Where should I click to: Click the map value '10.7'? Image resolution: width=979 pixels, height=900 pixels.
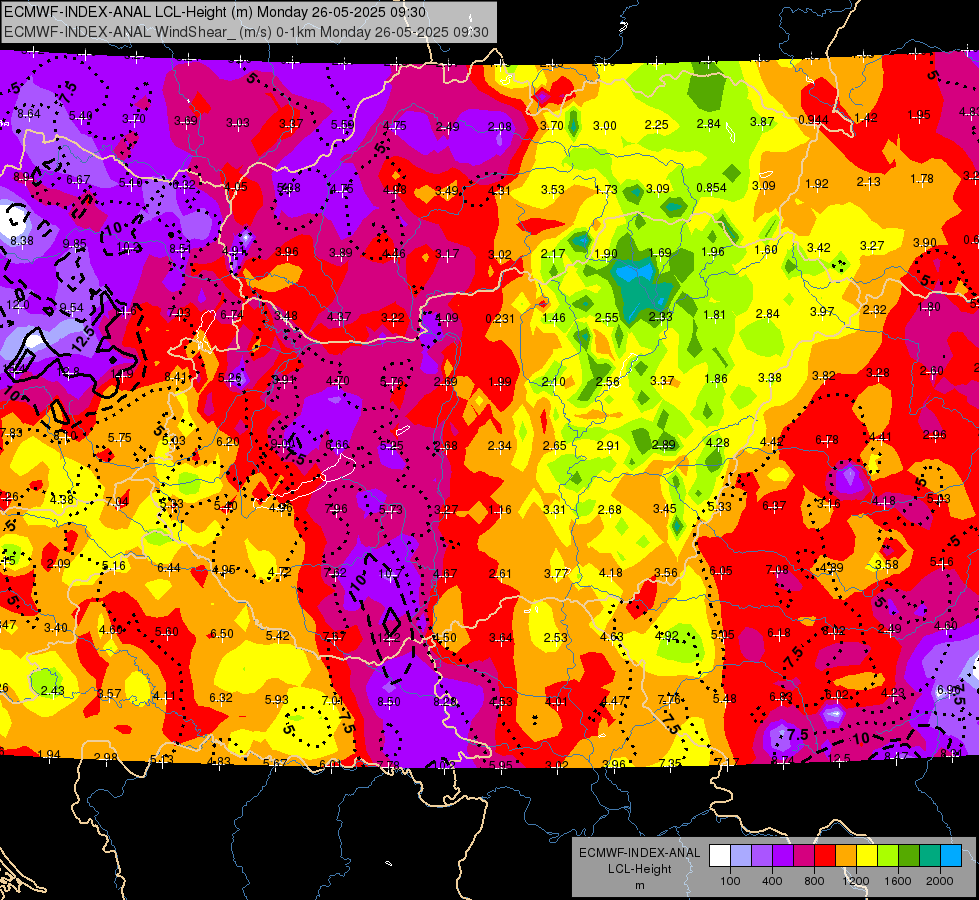pyautogui.click(x=390, y=573)
